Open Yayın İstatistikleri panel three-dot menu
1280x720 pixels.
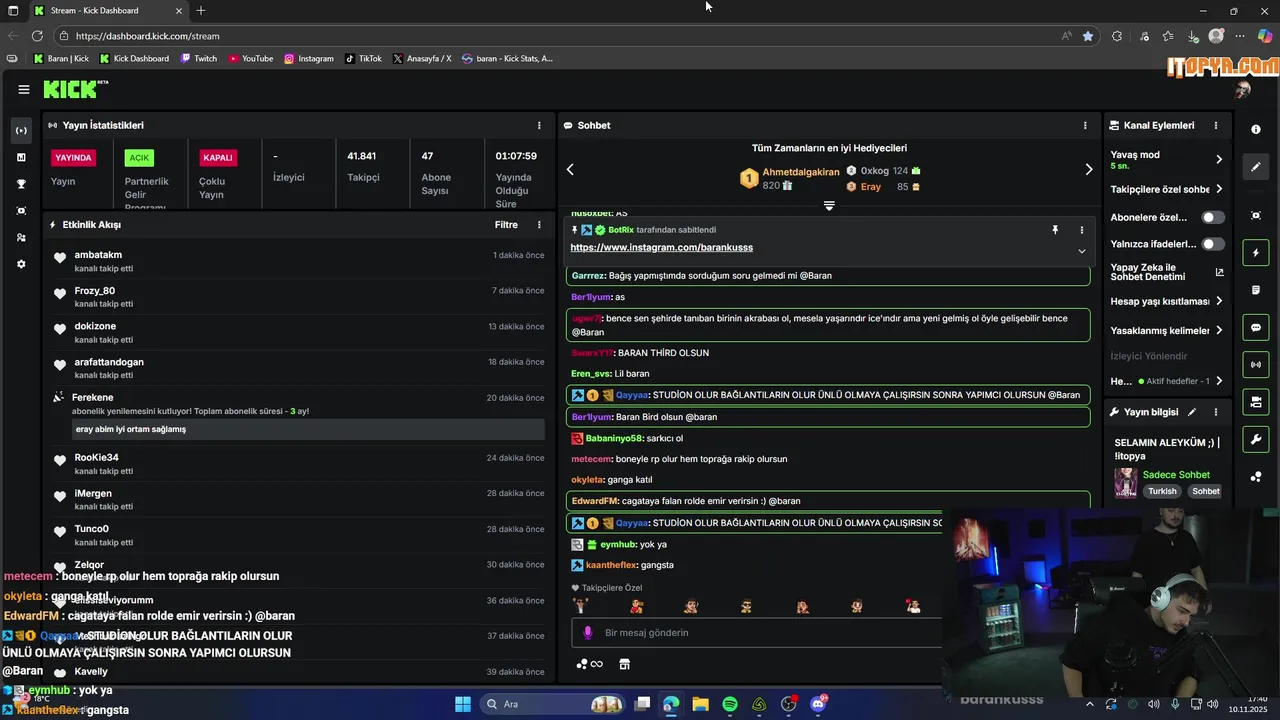click(539, 126)
